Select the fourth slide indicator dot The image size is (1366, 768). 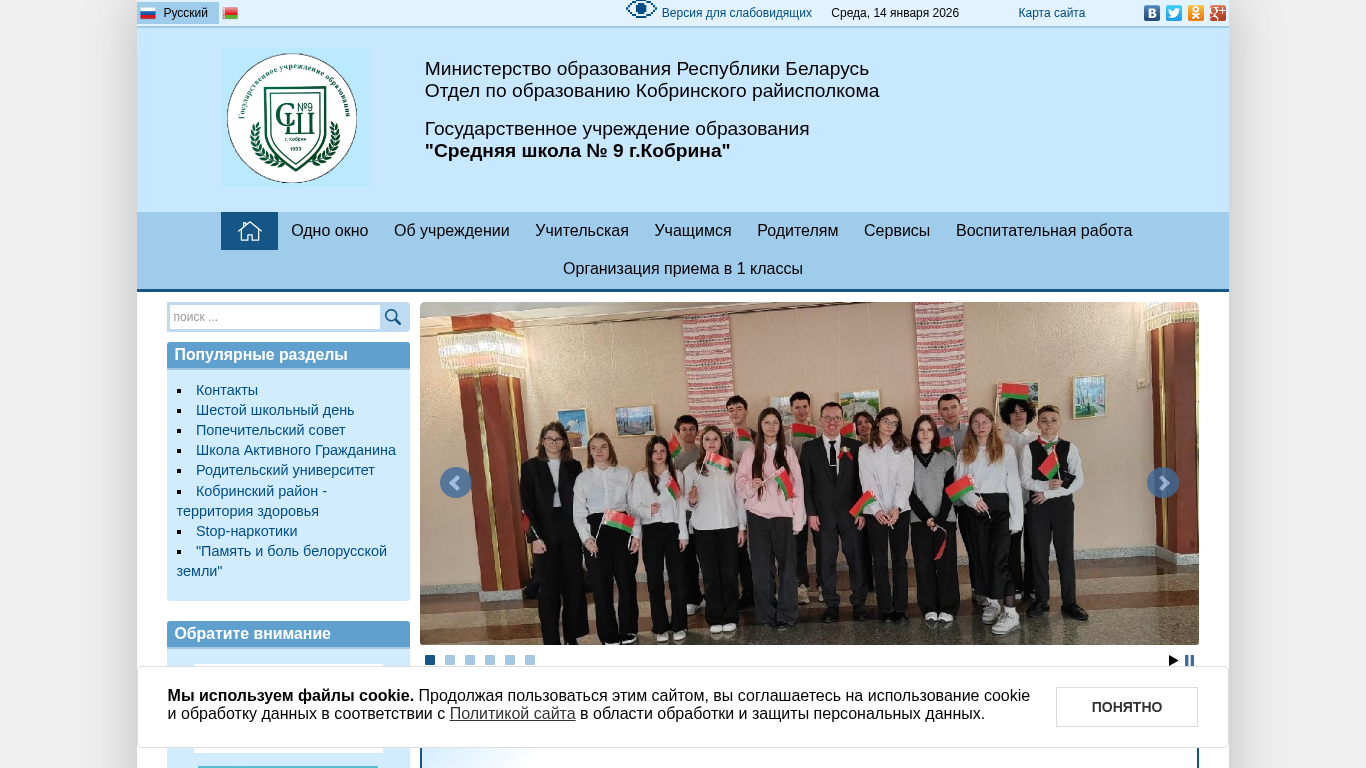click(x=490, y=660)
